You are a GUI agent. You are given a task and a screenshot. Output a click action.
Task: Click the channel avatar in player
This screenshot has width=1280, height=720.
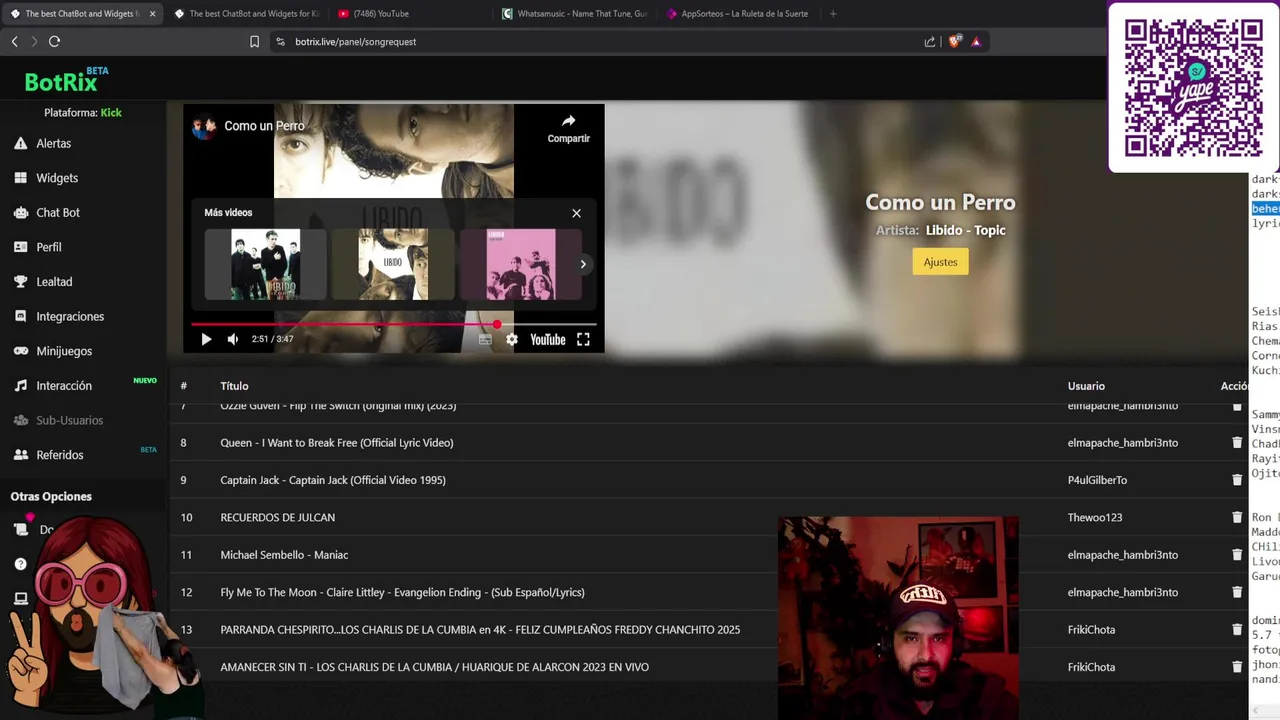point(204,126)
